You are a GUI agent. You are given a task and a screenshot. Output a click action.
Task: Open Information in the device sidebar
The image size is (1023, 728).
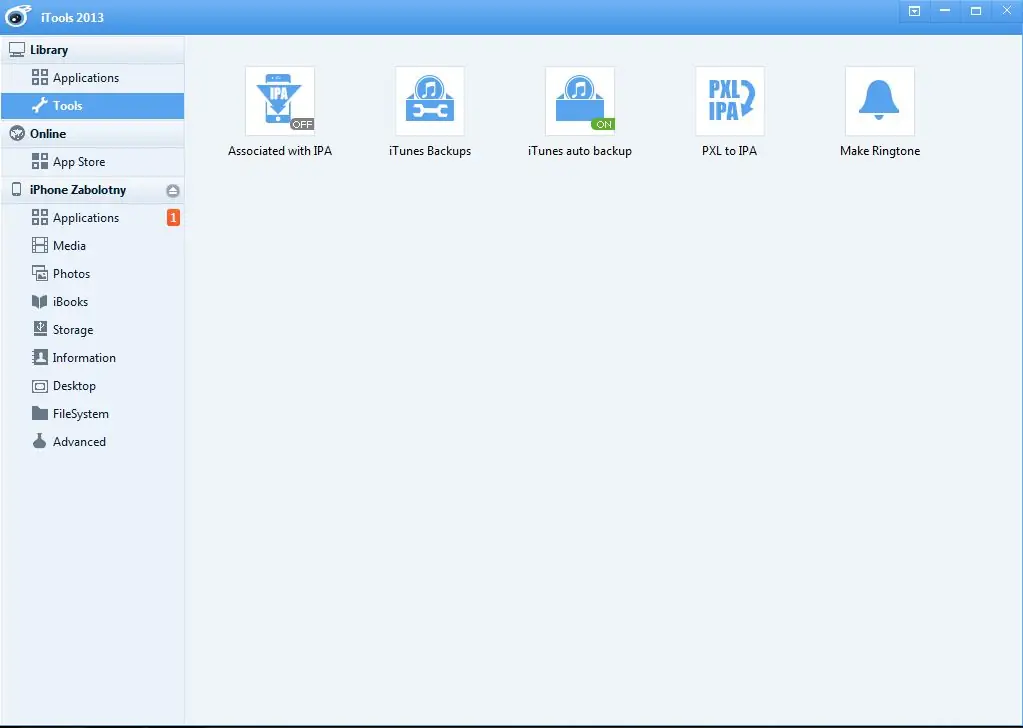click(93, 358)
